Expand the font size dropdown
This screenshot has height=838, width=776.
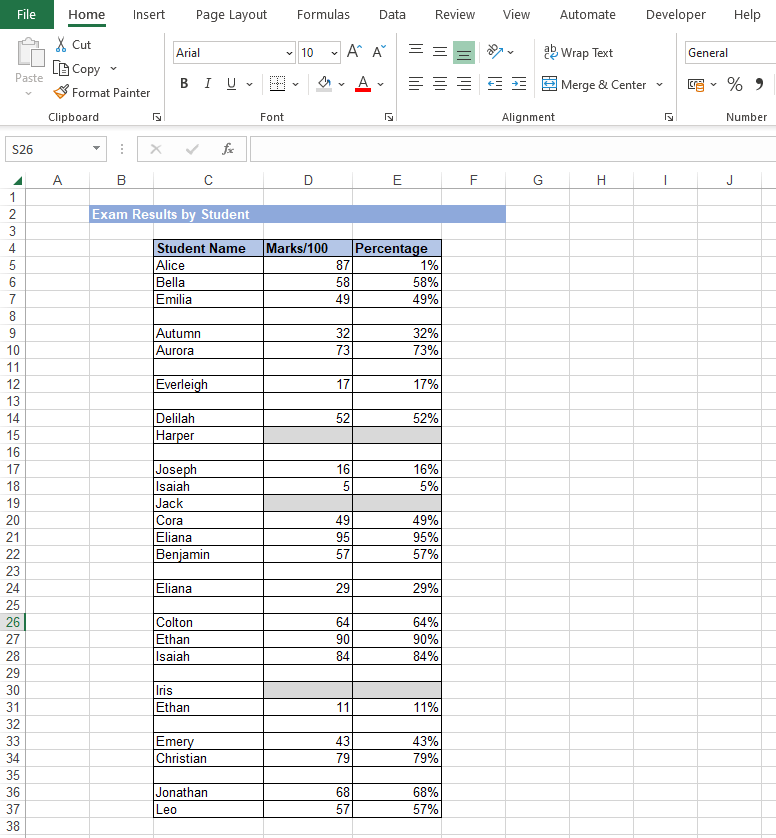[334, 53]
